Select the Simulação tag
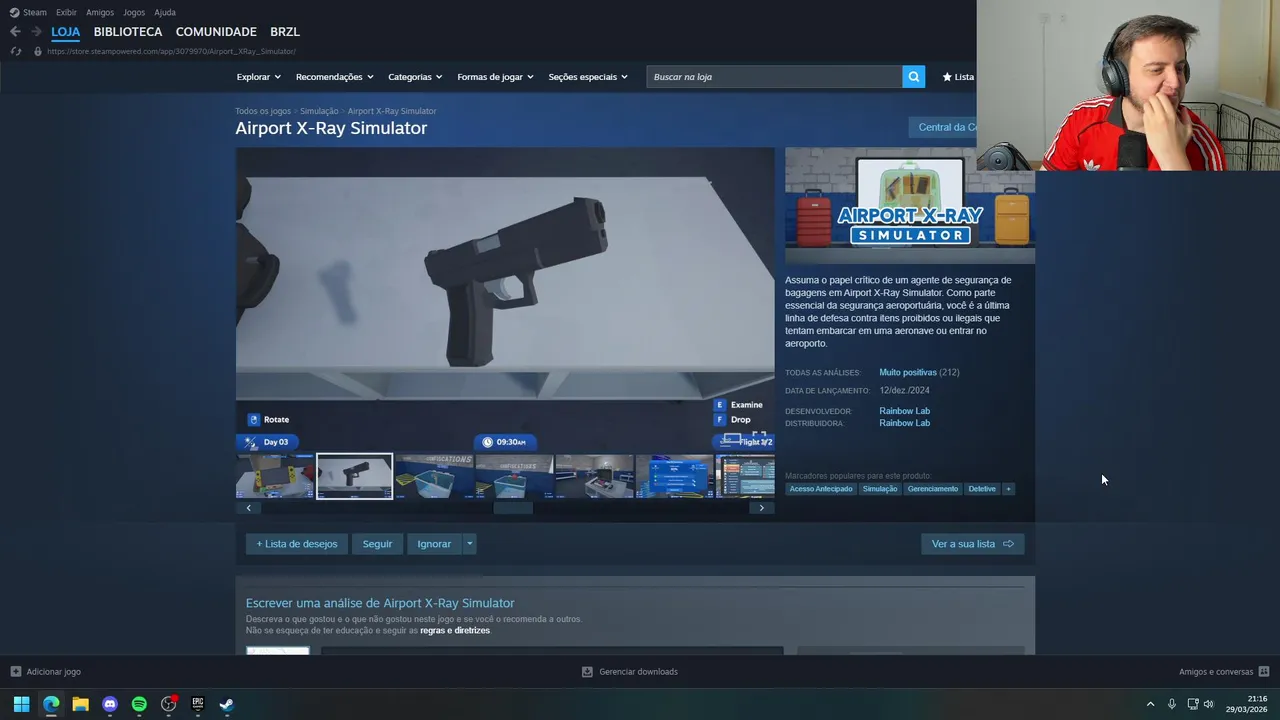 tap(880, 489)
